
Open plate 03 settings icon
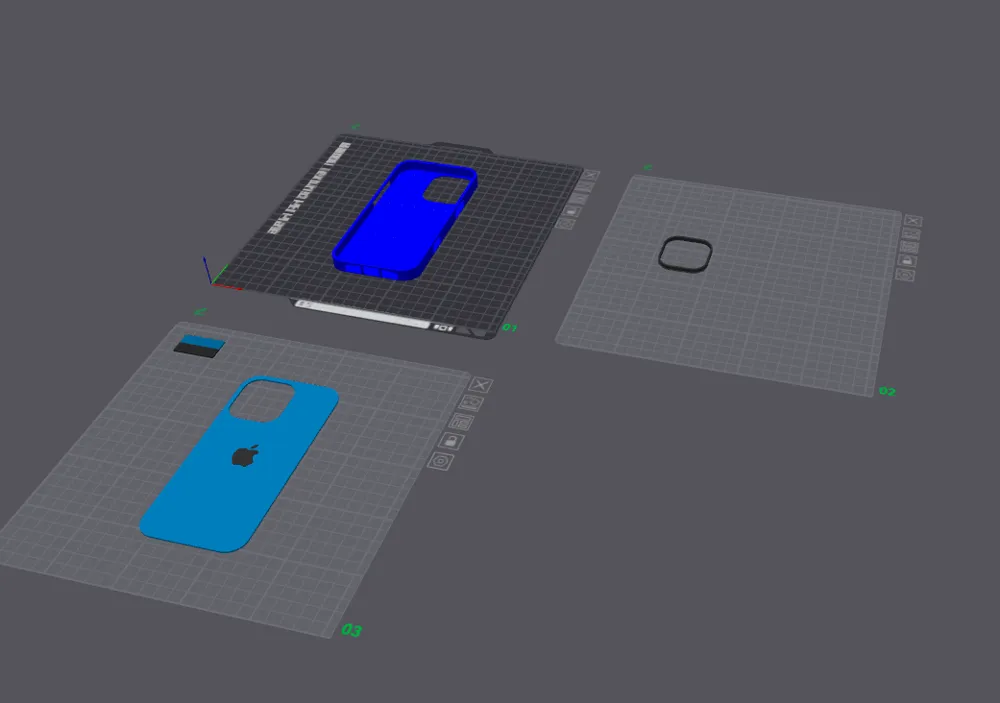440,461
